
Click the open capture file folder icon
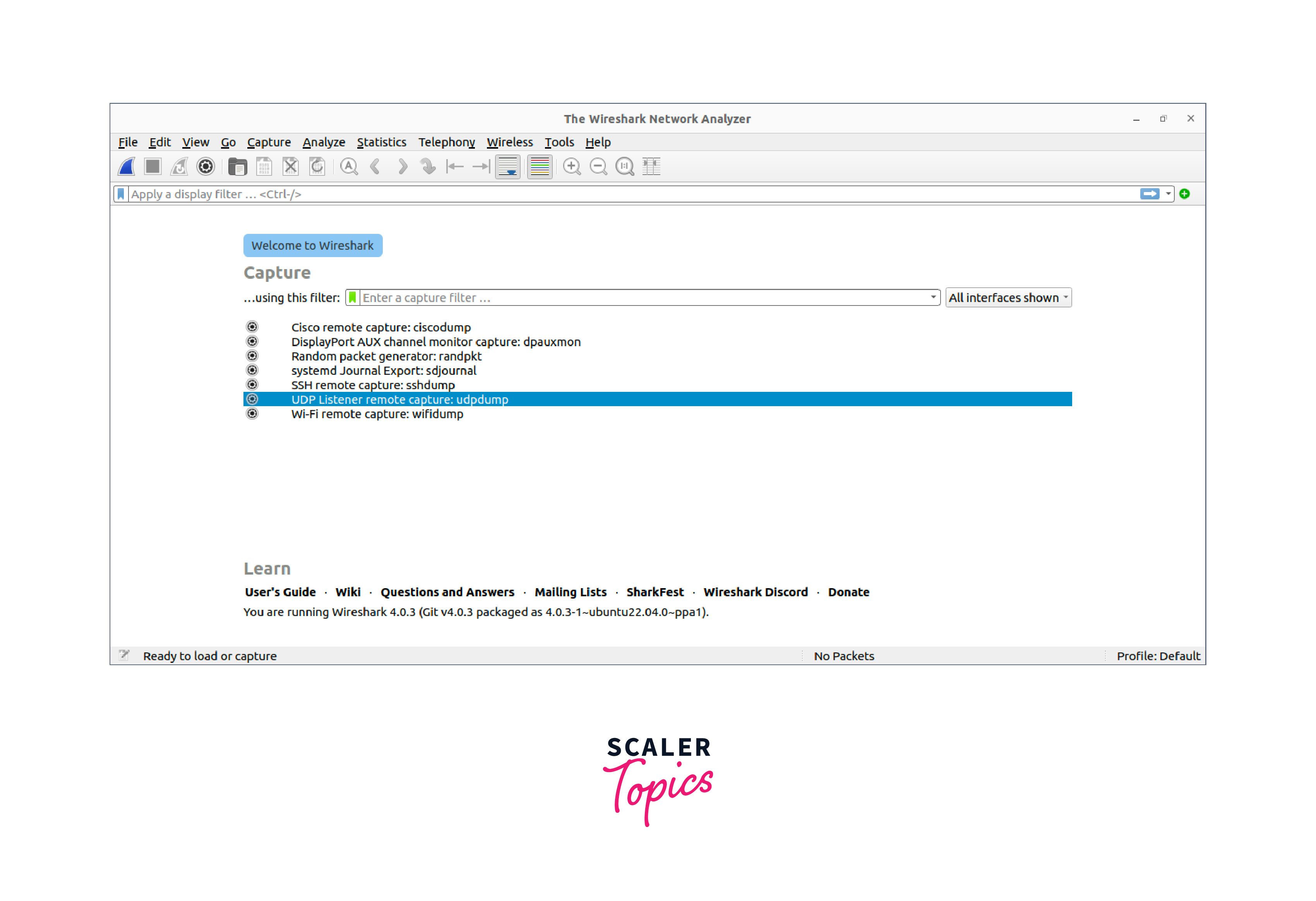[x=237, y=166]
